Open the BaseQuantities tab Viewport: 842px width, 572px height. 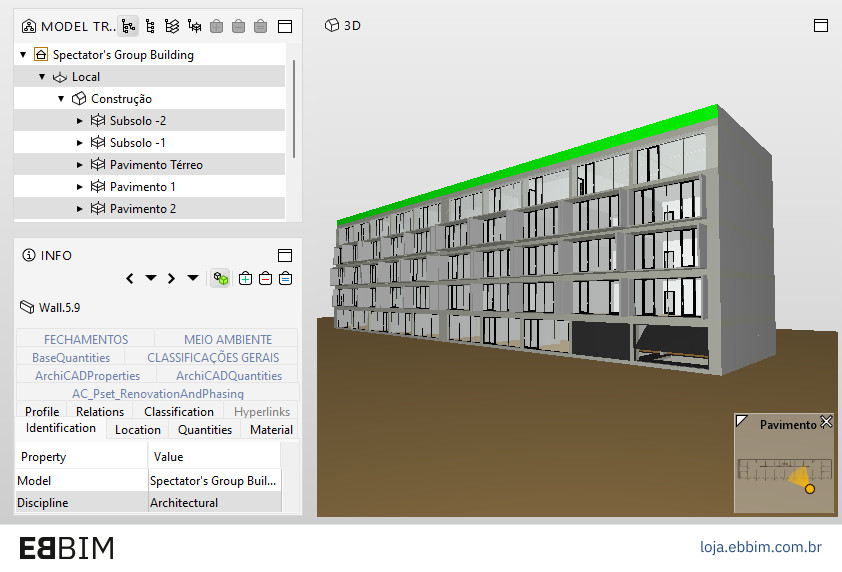(71, 358)
